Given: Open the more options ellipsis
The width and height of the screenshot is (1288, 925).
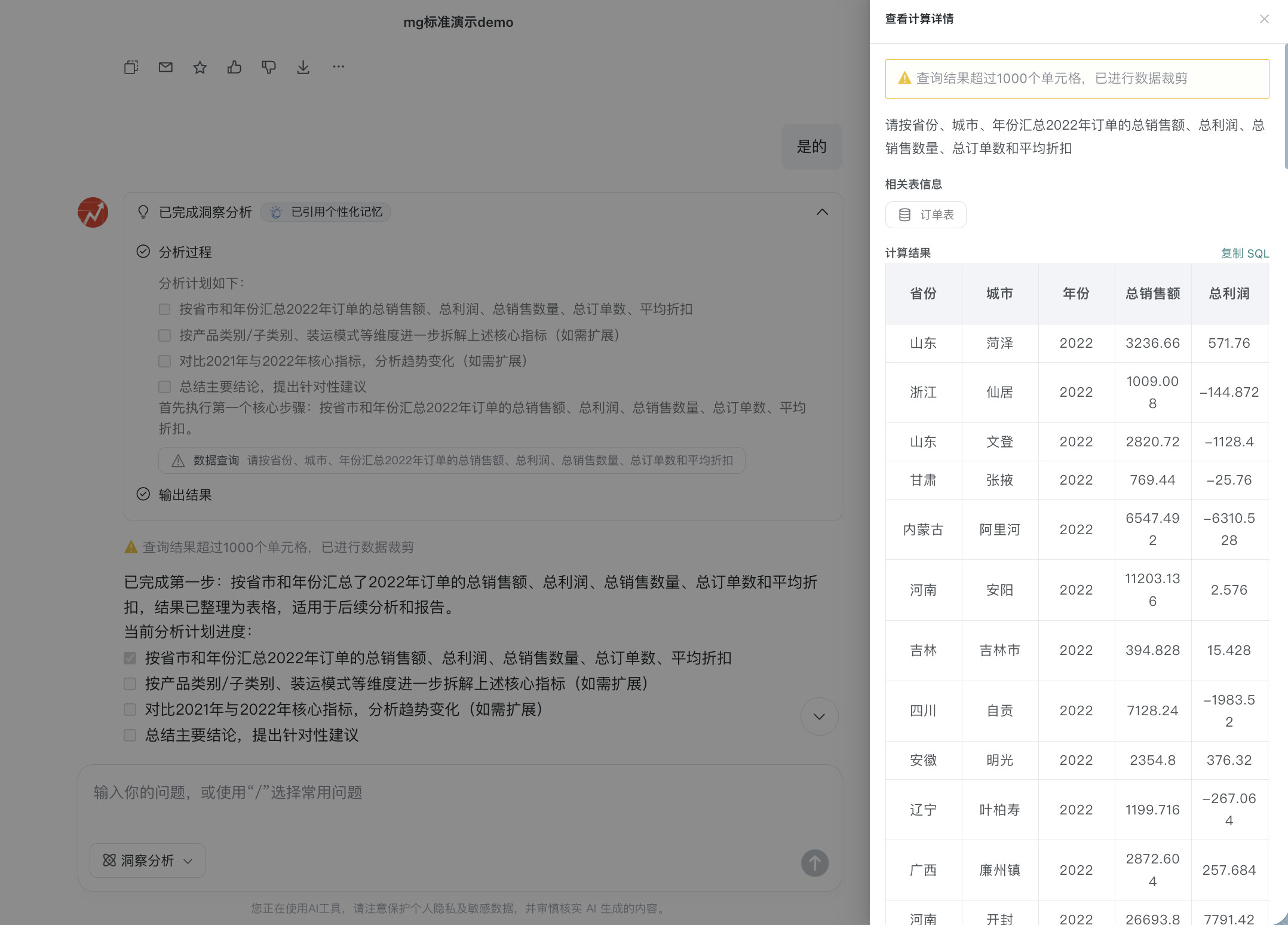Looking at the screenshot, I should coord(338,67).
